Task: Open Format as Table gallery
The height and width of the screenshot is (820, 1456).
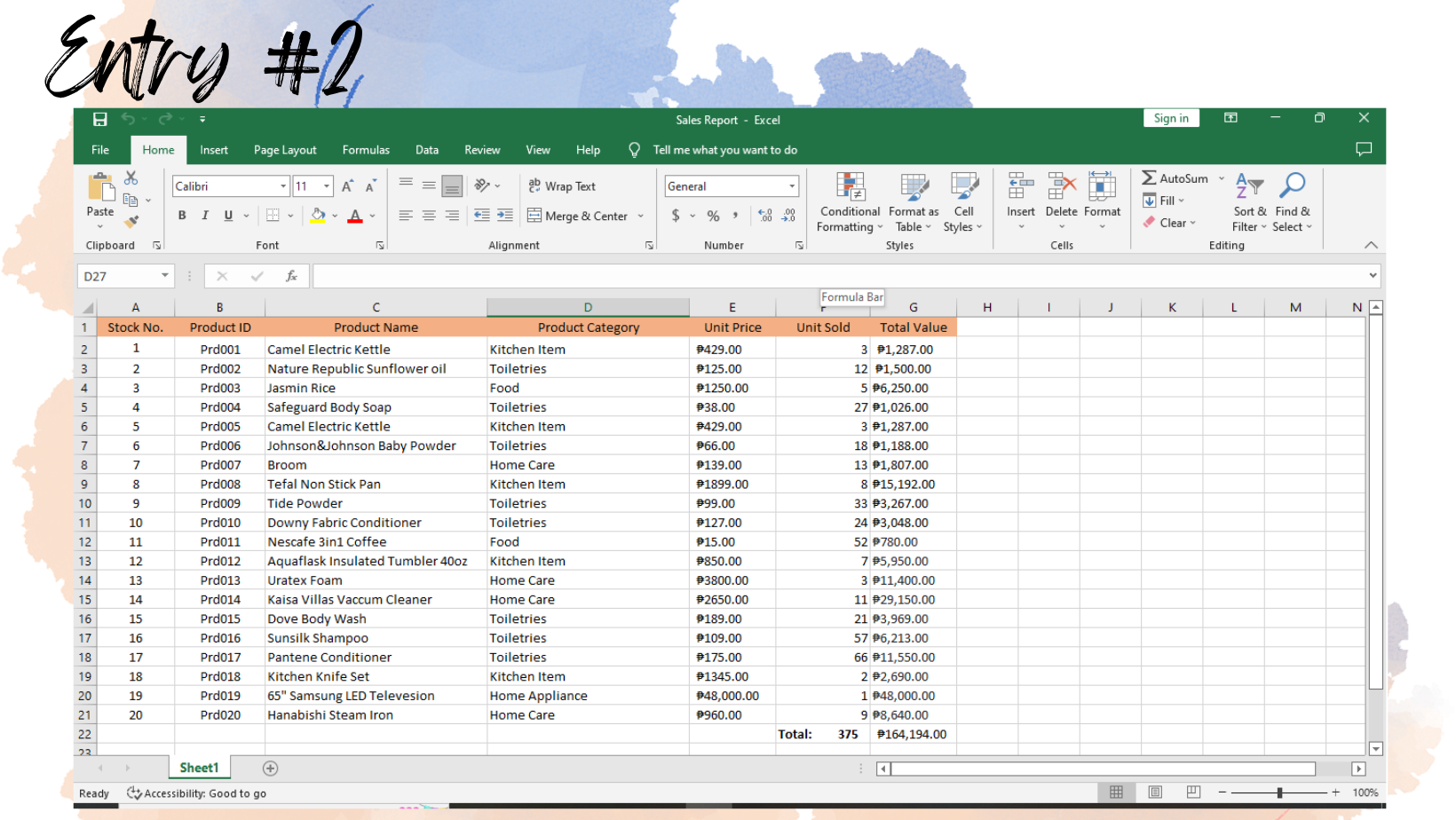Action: [x=914, y=203]
